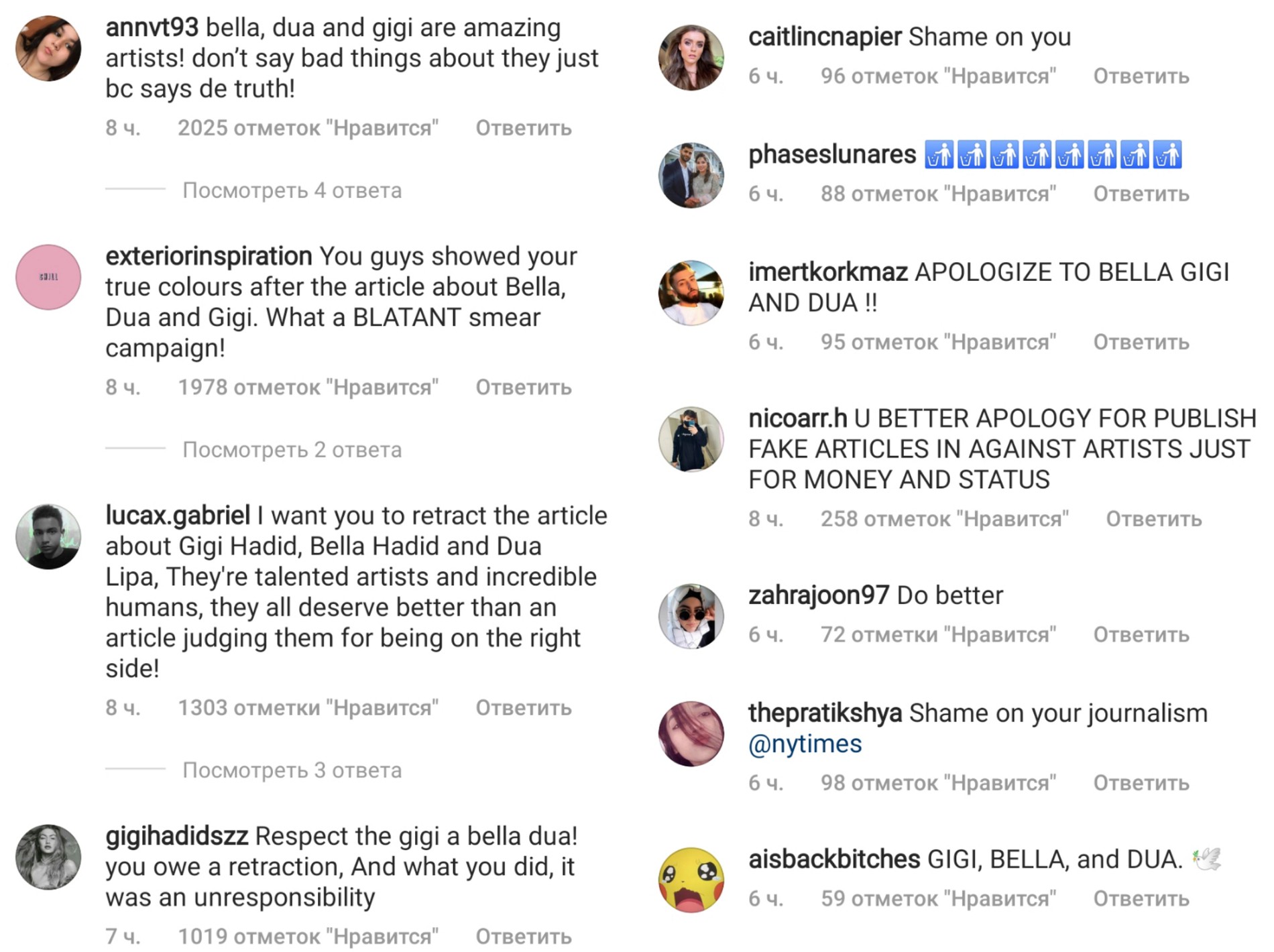This screenshot has height=952, width=1274.
Task: Open caitlincnapier's profile picture
Action: (691, 58)
